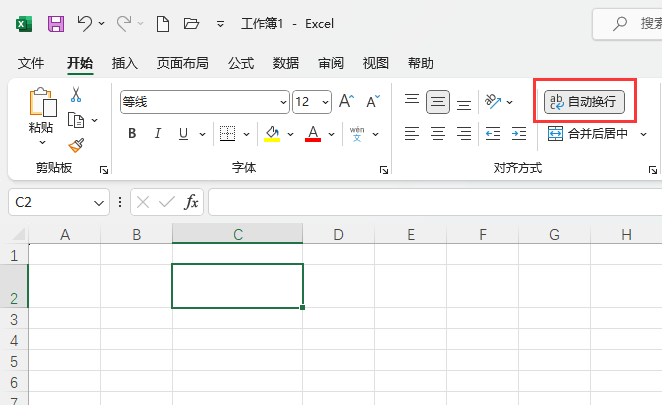
Task: Click the wén phonetic guide icon
Action: click(357, 133)
